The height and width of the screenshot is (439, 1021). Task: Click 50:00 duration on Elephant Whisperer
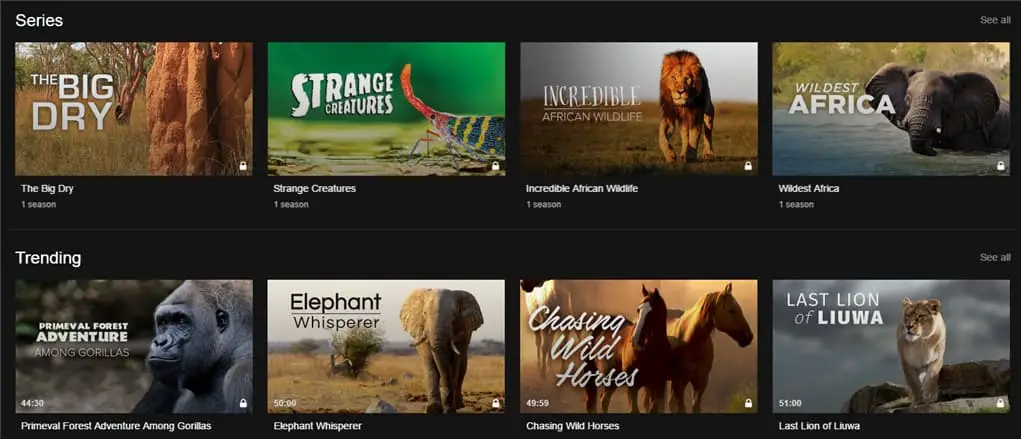285,403
